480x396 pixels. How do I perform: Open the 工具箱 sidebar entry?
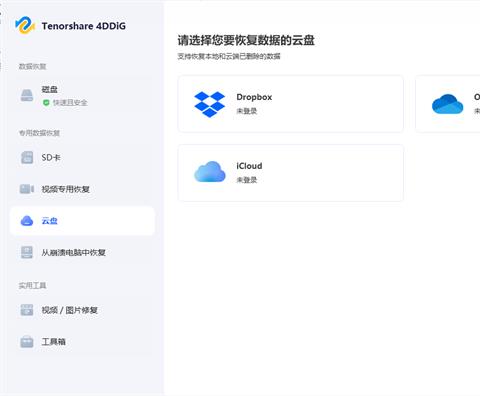(82, 342)
